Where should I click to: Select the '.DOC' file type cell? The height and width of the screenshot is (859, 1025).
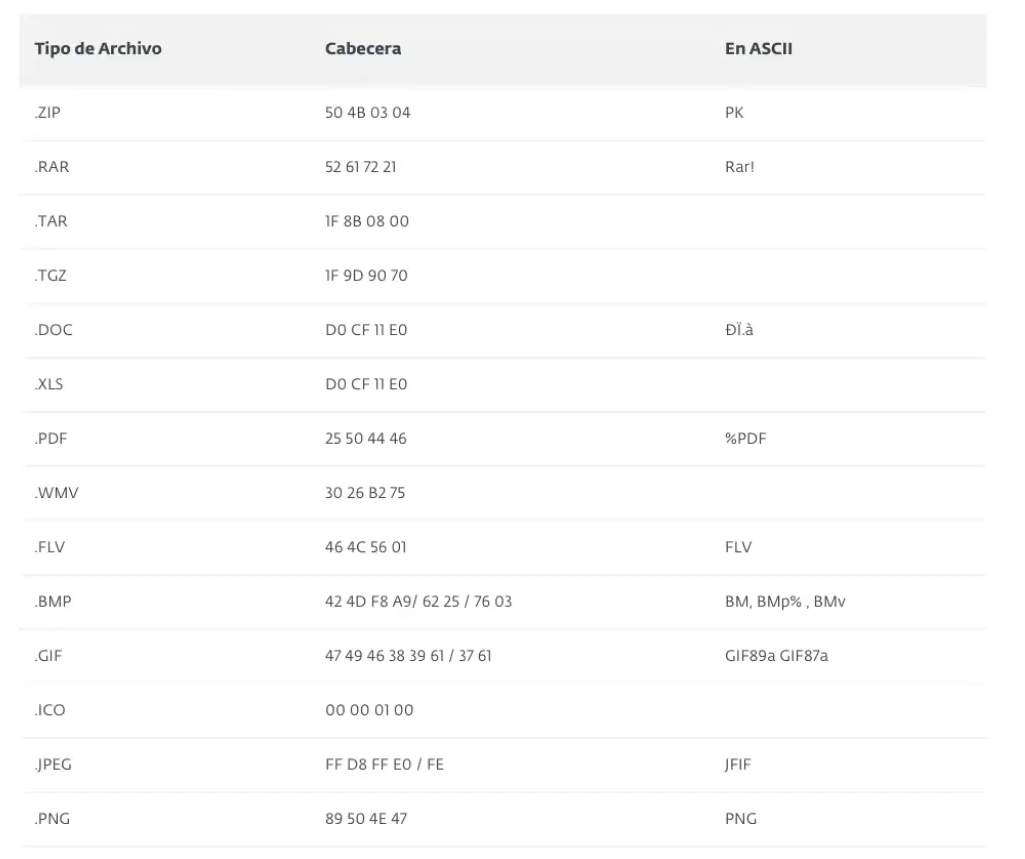click(53, 329)
